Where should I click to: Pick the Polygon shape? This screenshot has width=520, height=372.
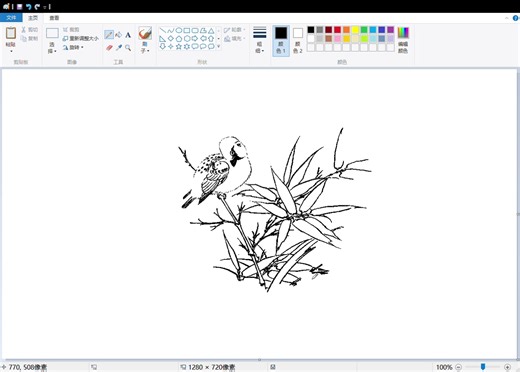coord(203,31)
